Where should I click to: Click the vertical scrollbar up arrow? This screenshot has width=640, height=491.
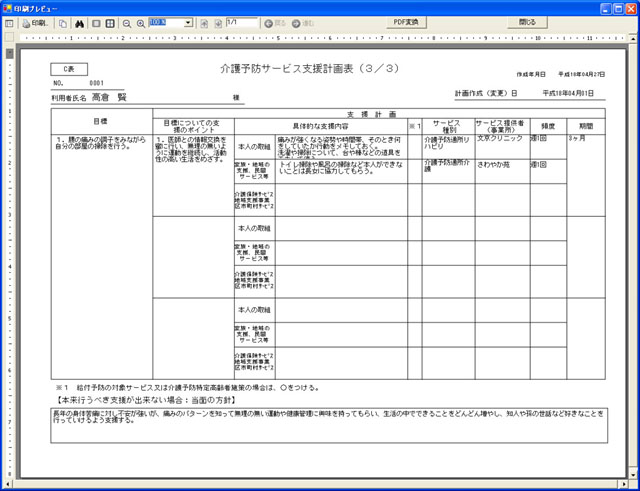coord(634,37)
